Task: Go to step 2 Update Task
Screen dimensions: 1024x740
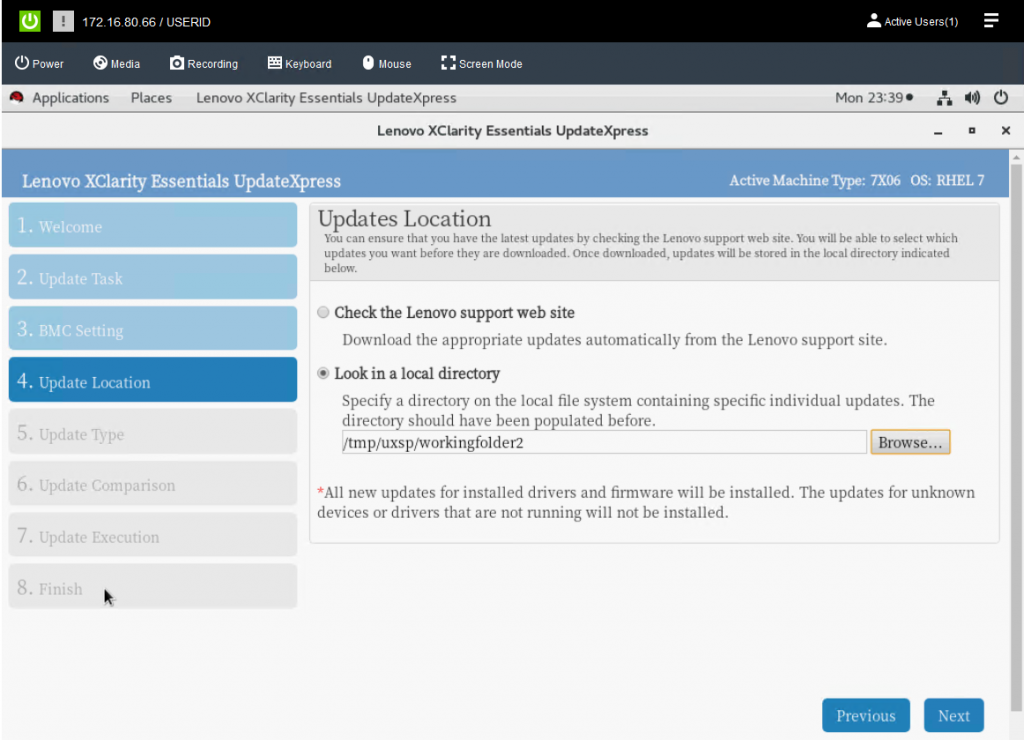Action: [153, 277]
